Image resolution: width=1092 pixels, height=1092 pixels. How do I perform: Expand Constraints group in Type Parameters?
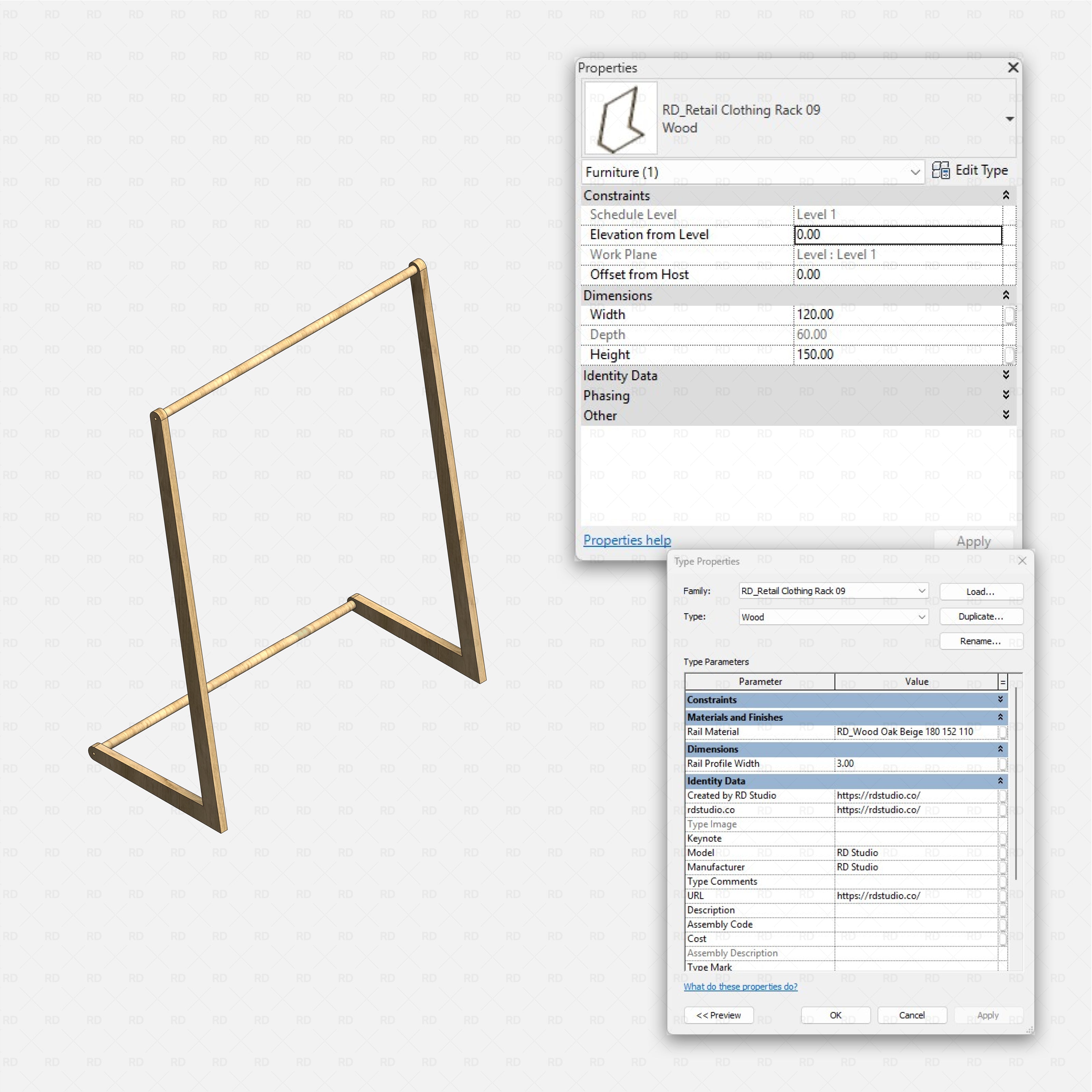point(1000,700)
